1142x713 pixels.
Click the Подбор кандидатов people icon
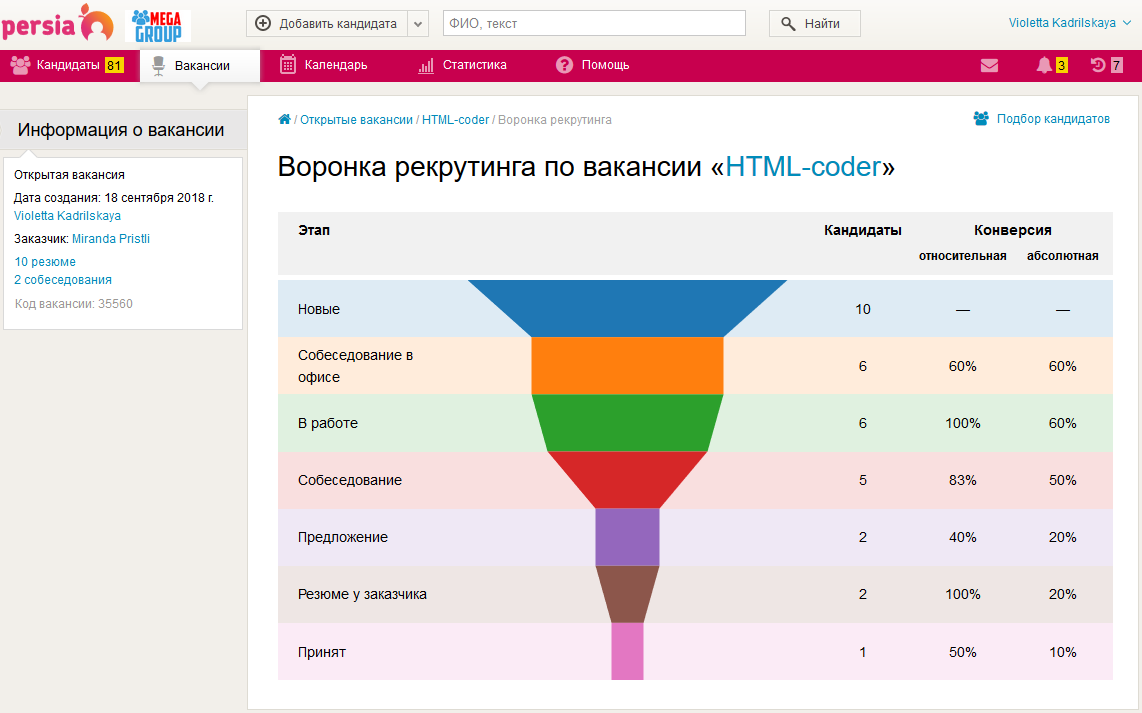[981, 118]
